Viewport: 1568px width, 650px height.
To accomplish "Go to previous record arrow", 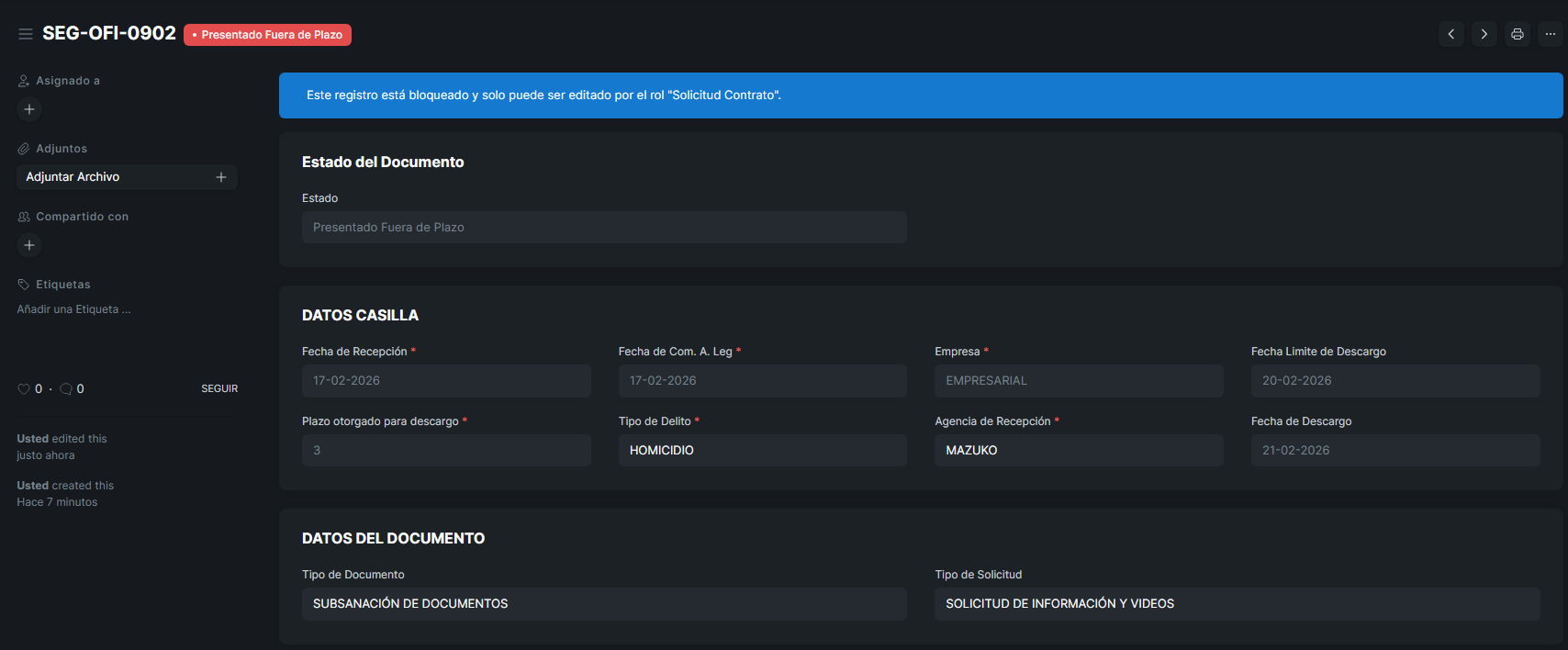I will 1450,34.
